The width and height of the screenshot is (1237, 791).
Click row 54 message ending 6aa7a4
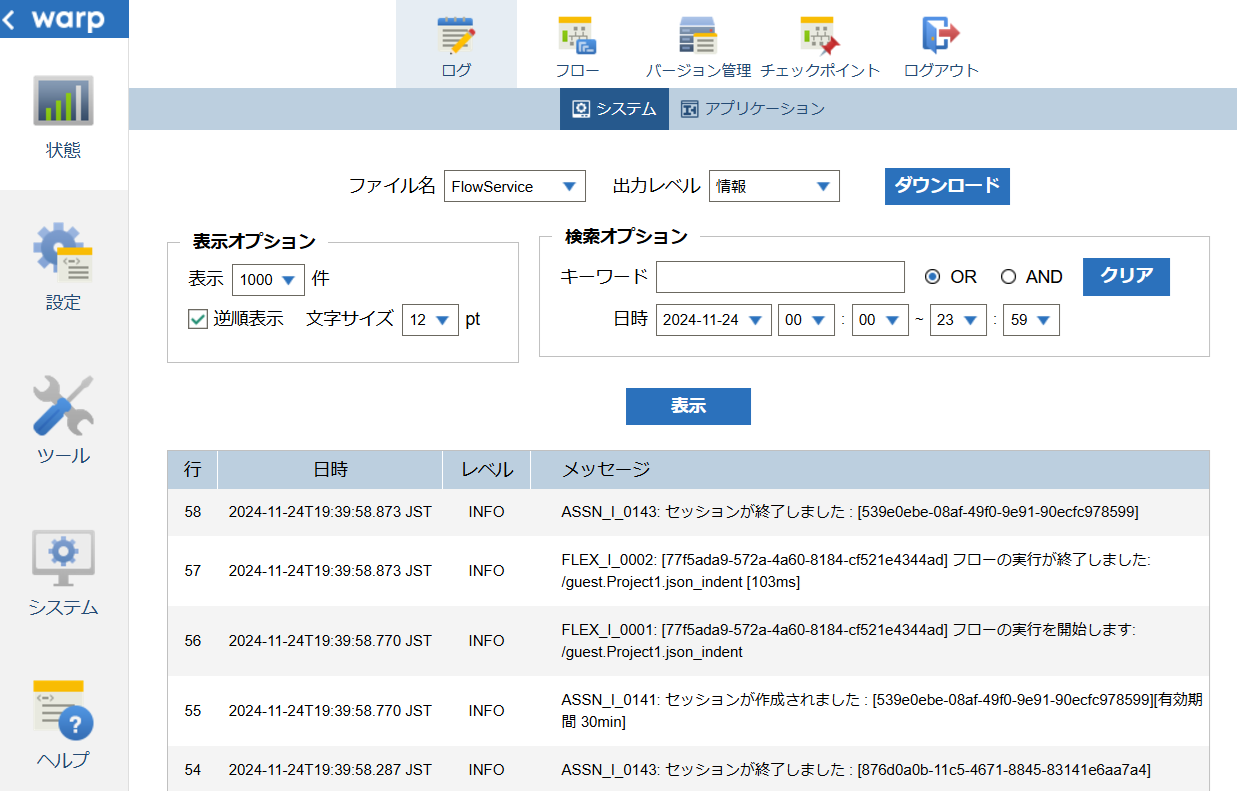pyautogui.click(x=856, y=770)
